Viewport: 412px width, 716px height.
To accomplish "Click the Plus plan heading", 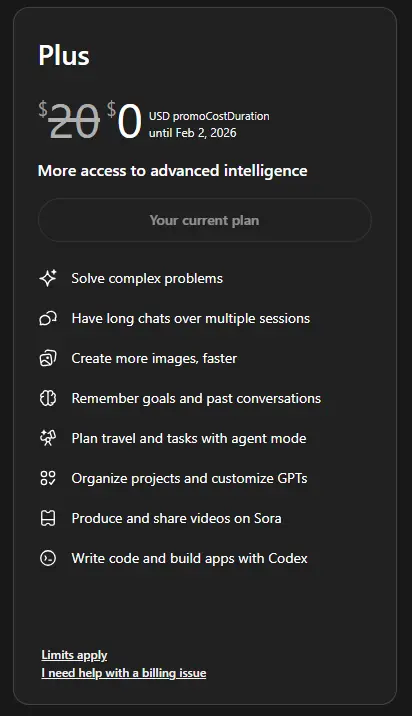I will click(64, 56).
